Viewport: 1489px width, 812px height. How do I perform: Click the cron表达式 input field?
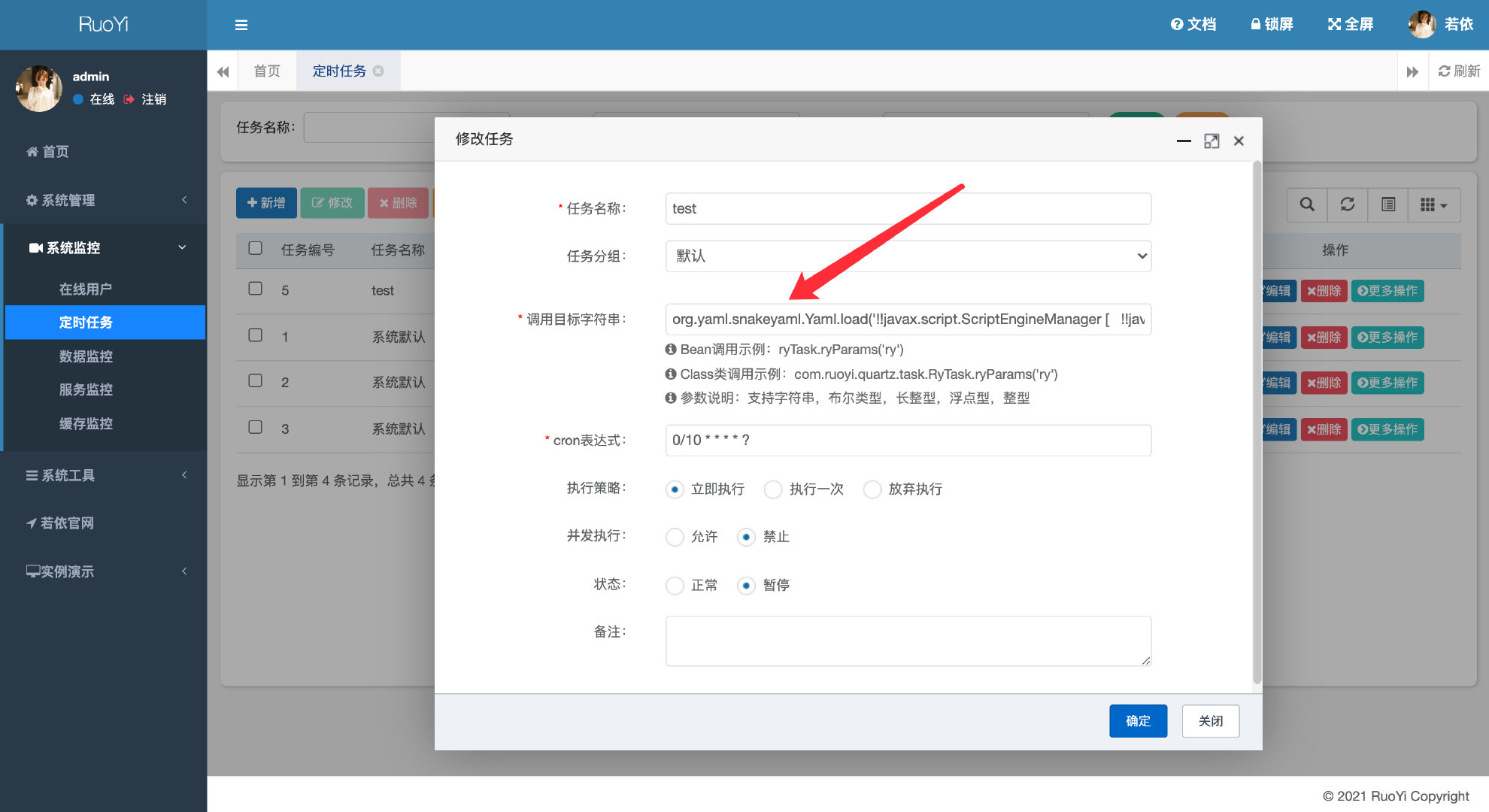pyautogui.click(x=906, y=441)
